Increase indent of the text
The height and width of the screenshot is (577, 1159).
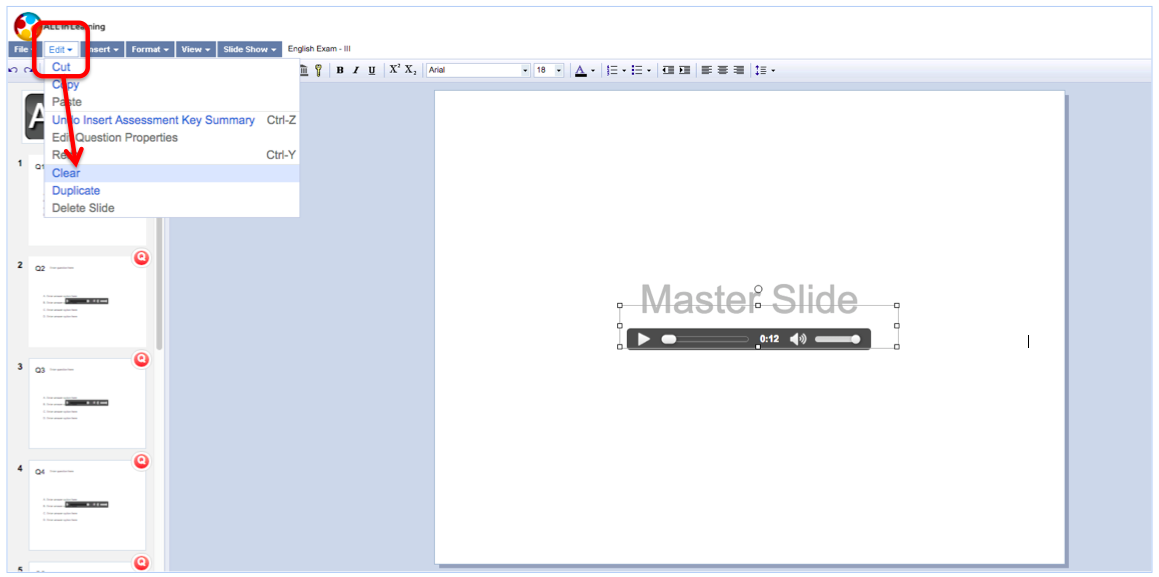[685, 70]
